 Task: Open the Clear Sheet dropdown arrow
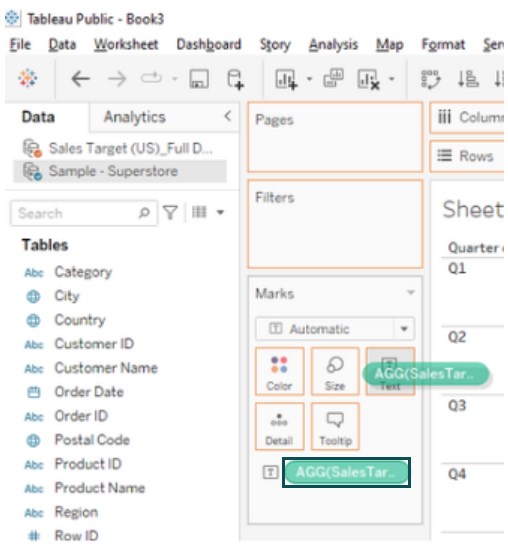tap(392, 79)
